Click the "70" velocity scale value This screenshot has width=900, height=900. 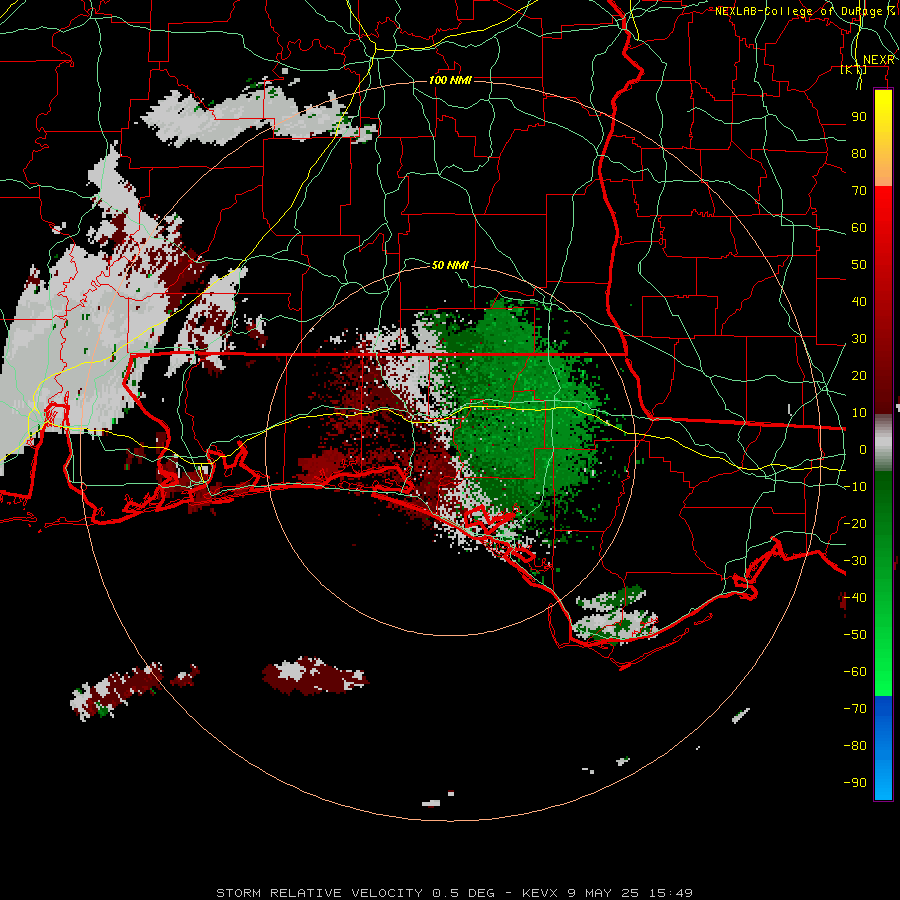click(x=859, y=191)
